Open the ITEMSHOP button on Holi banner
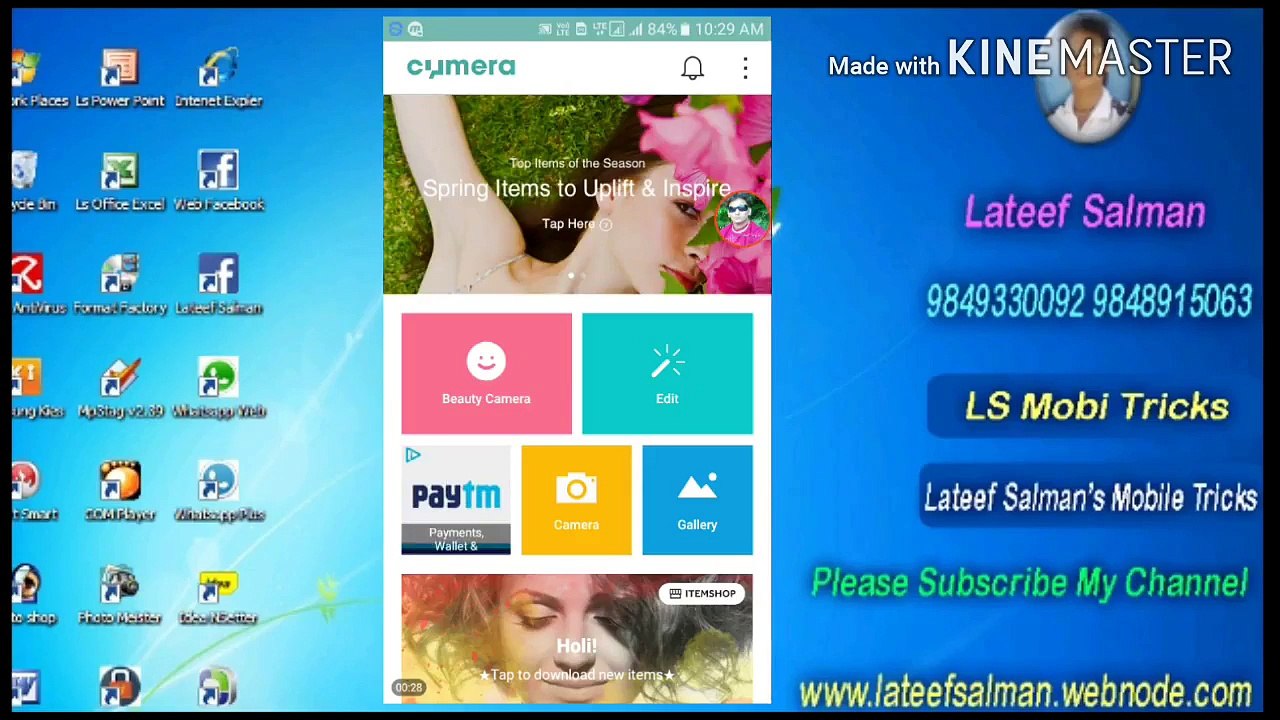Image resolution: width=1280 pixels, height=720 pixels. (702, 594)
